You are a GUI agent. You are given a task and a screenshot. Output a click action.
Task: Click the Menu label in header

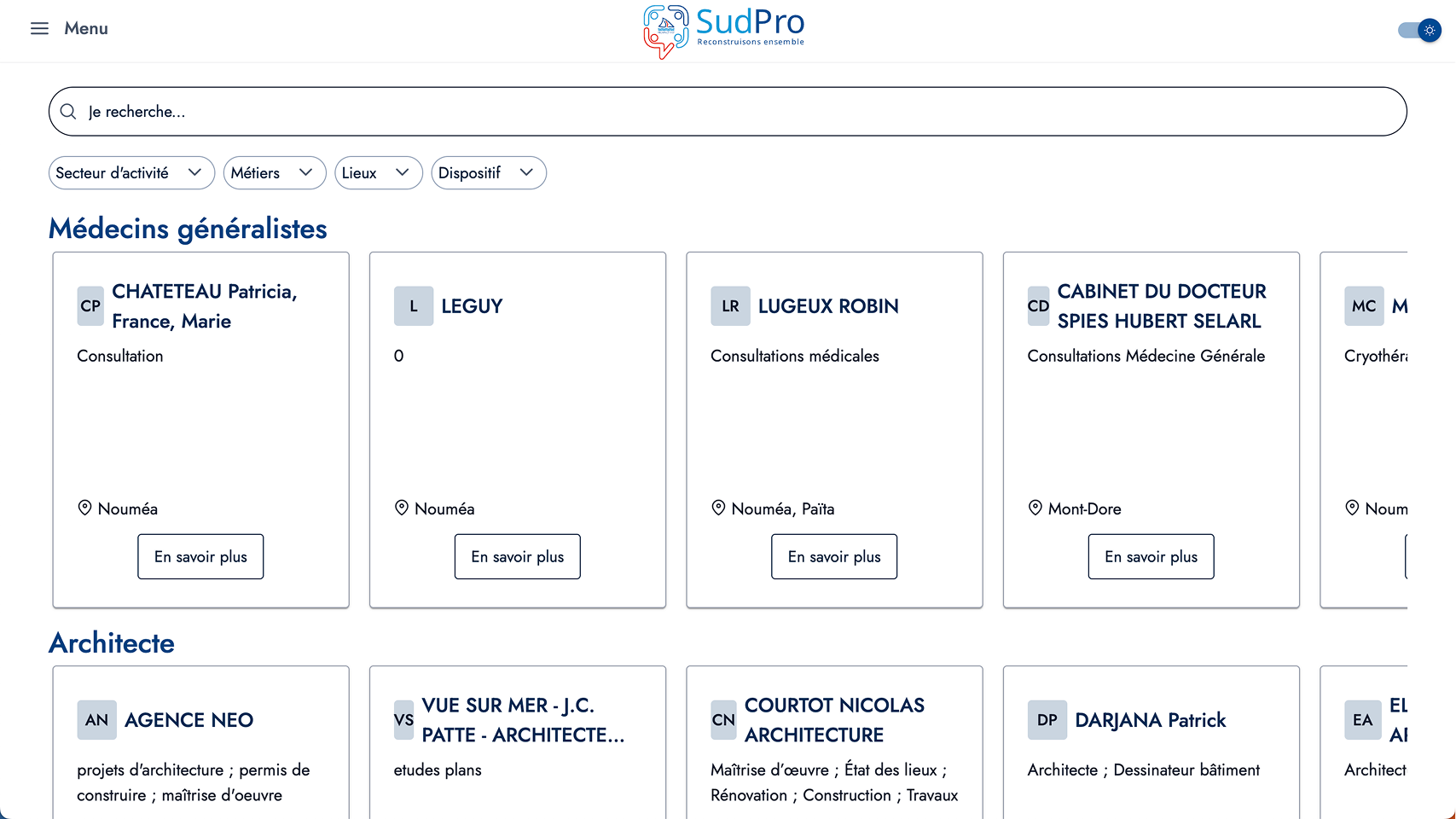[86, 28]
